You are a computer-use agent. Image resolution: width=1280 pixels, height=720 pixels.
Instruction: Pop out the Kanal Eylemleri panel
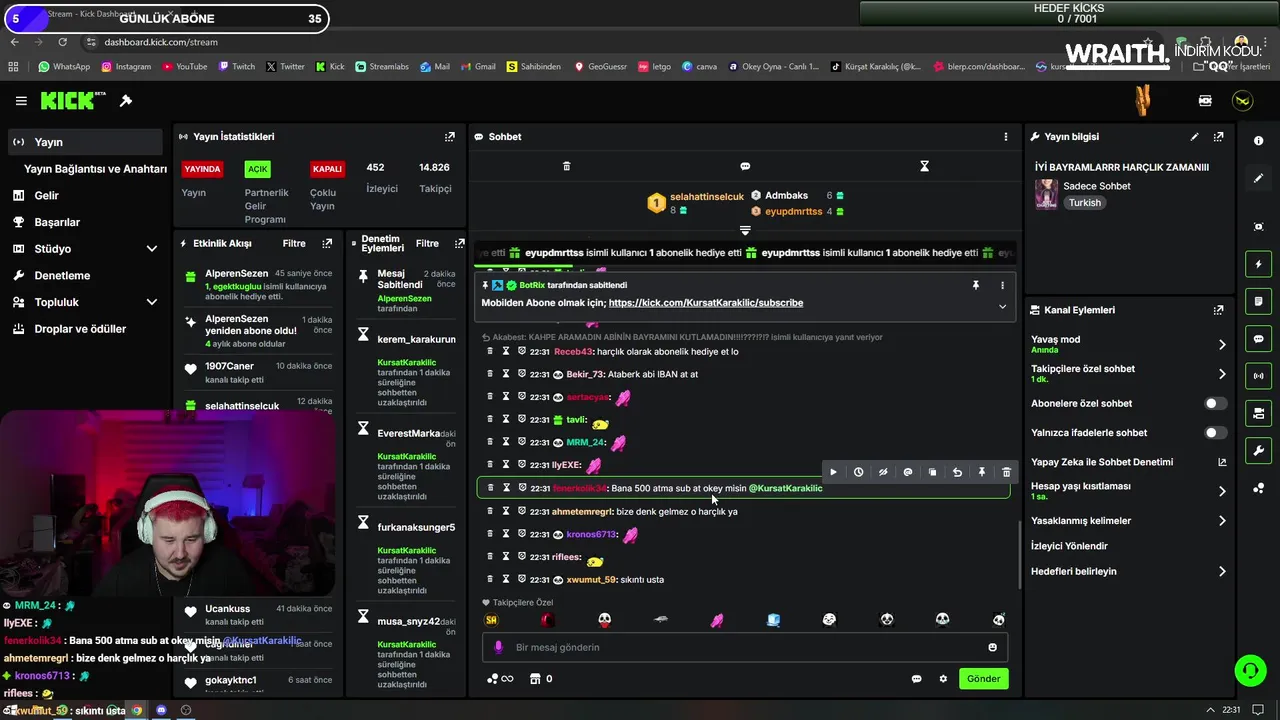coord(1218,310)
